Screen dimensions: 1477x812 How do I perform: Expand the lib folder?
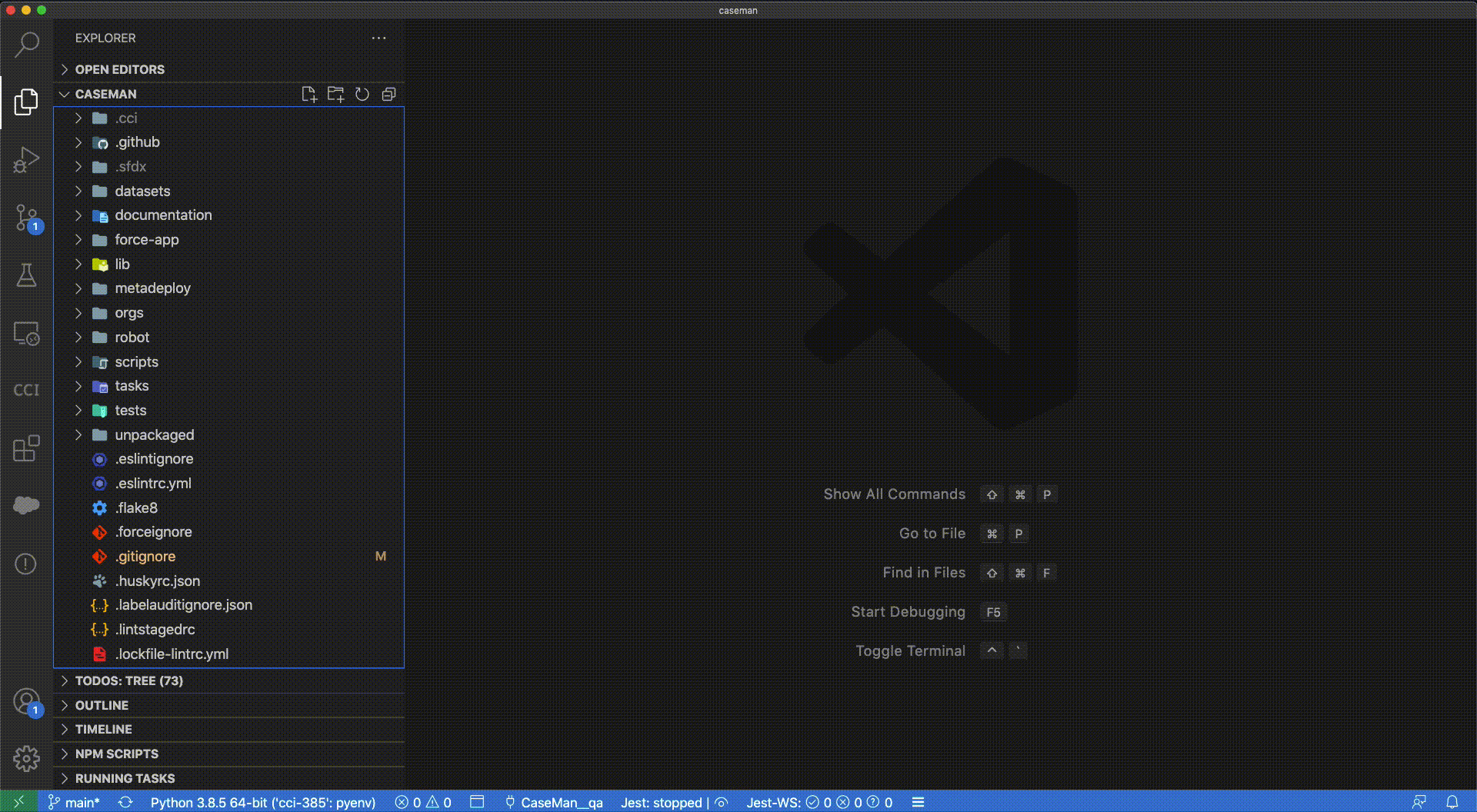coord(229,265)
